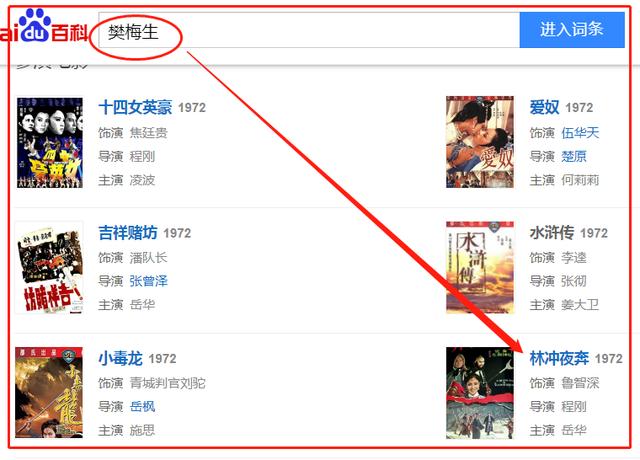640x460 pixels.
Task: Open the 爱奴 movie poster thumbnail
Action: pos(480,142)
